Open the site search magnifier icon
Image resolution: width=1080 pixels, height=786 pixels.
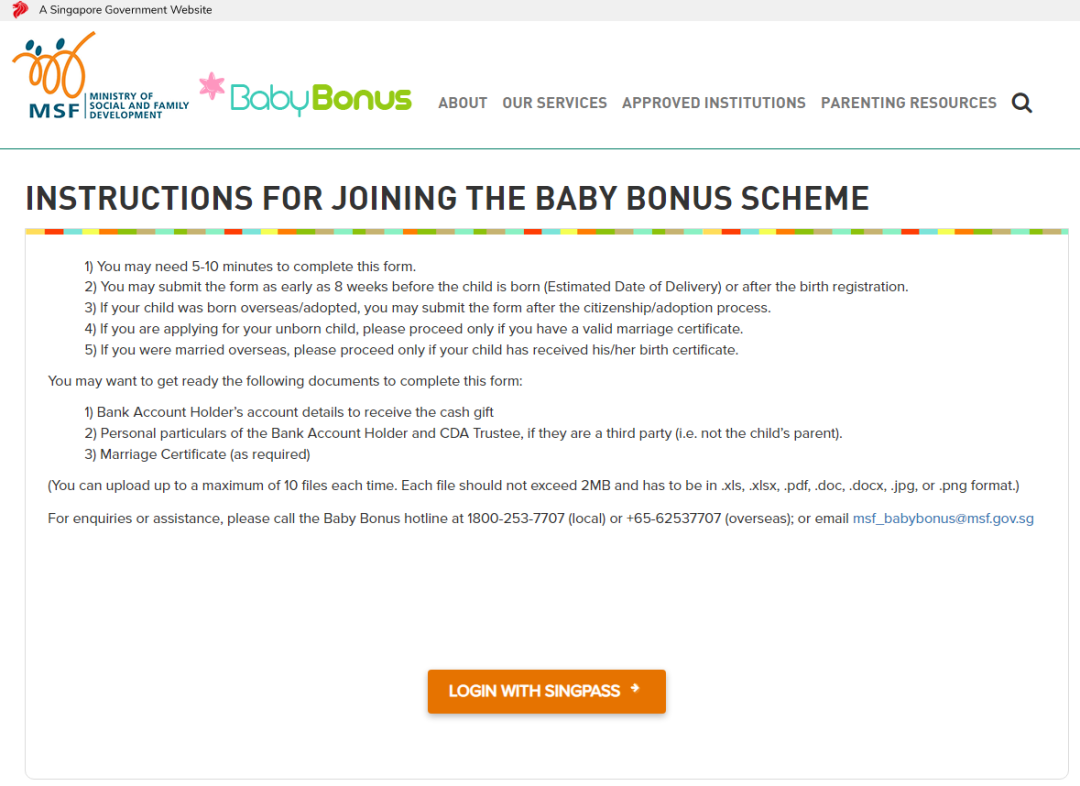pyautogui.click(x=1021, y=103)
